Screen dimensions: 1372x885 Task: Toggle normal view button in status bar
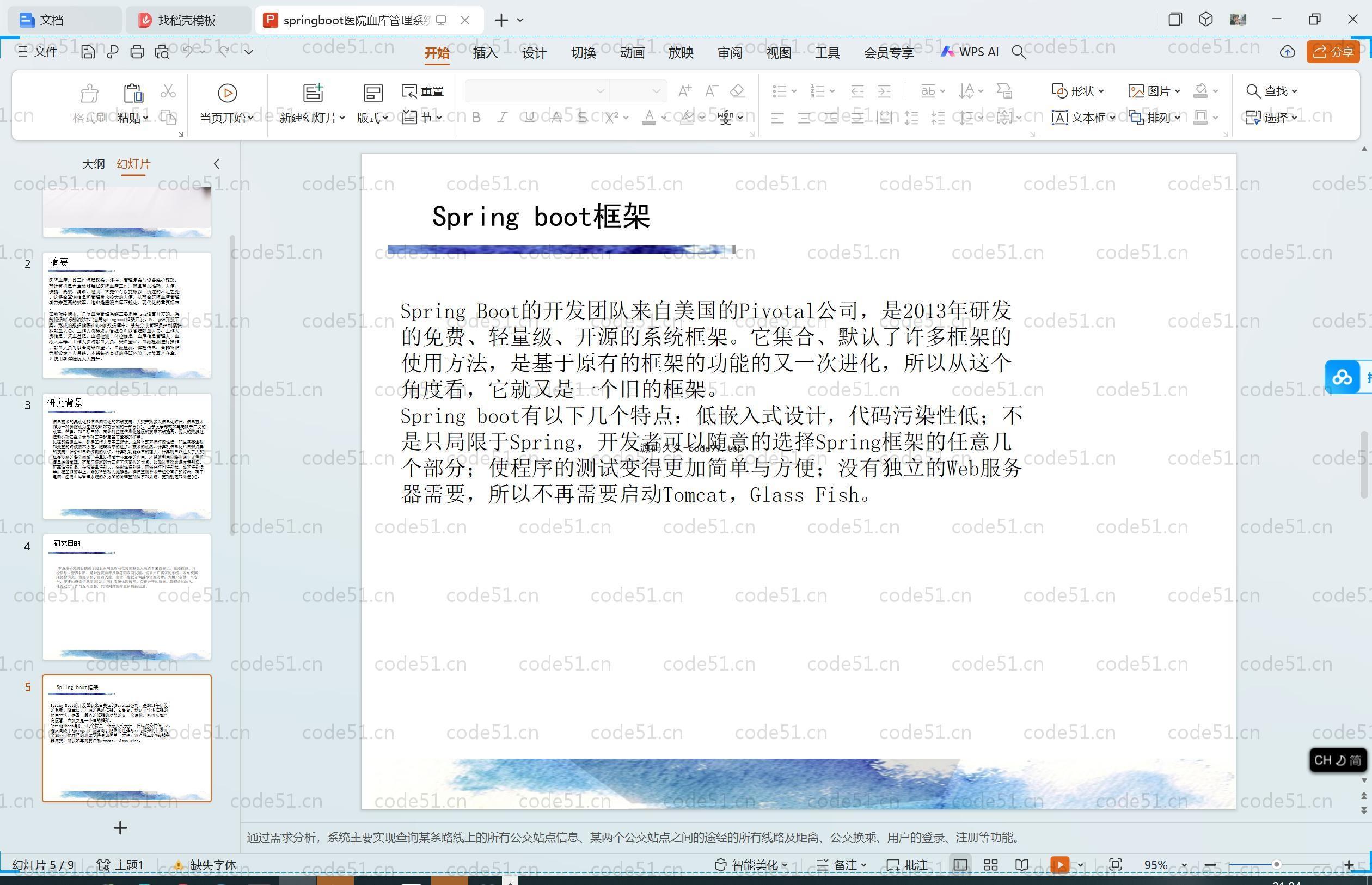point(959,865)
